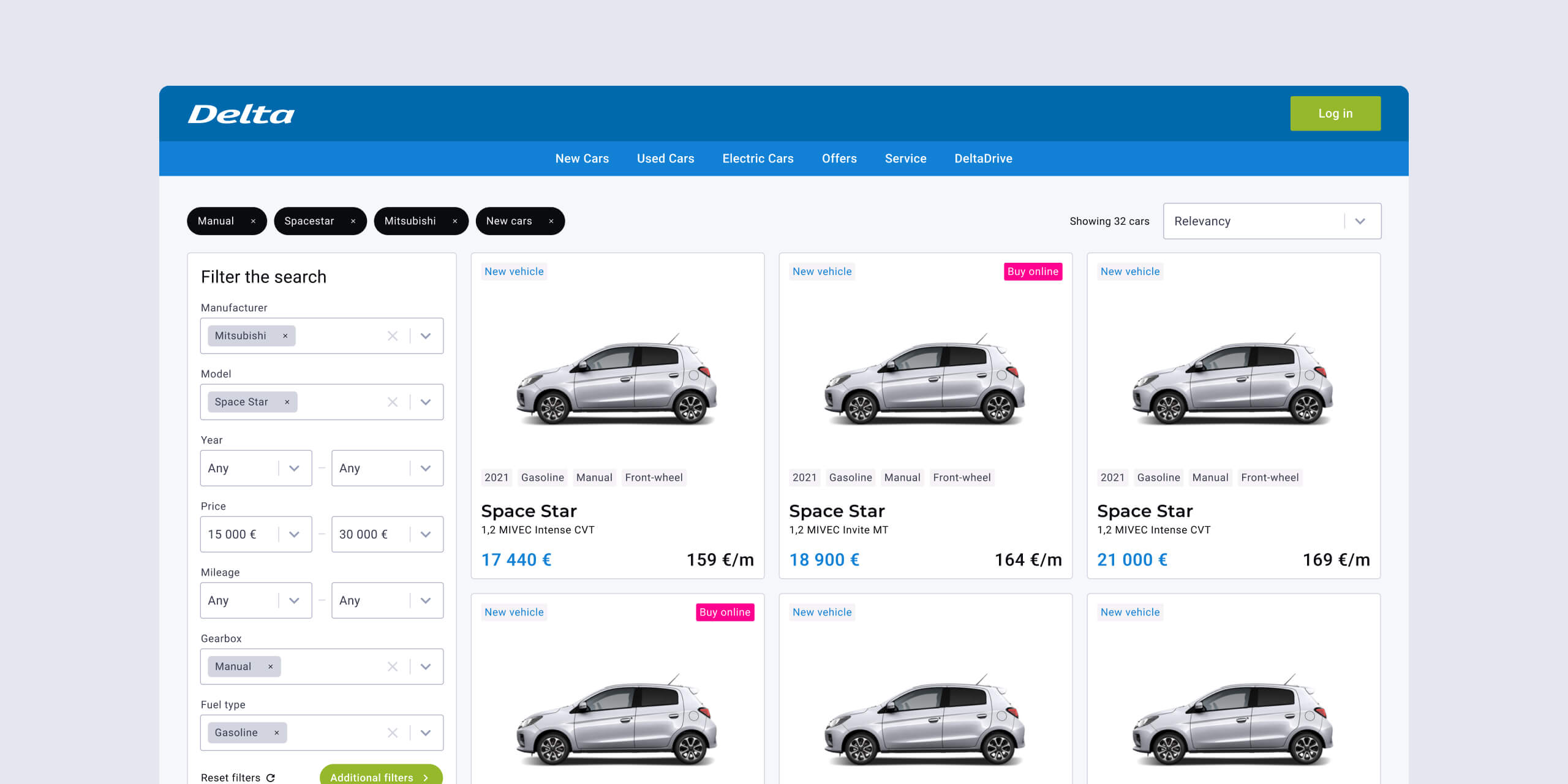Screen dimensions: 1568x784
Task: Open the maximum price 30 000 € dropdown
Action: coord(387,534)
